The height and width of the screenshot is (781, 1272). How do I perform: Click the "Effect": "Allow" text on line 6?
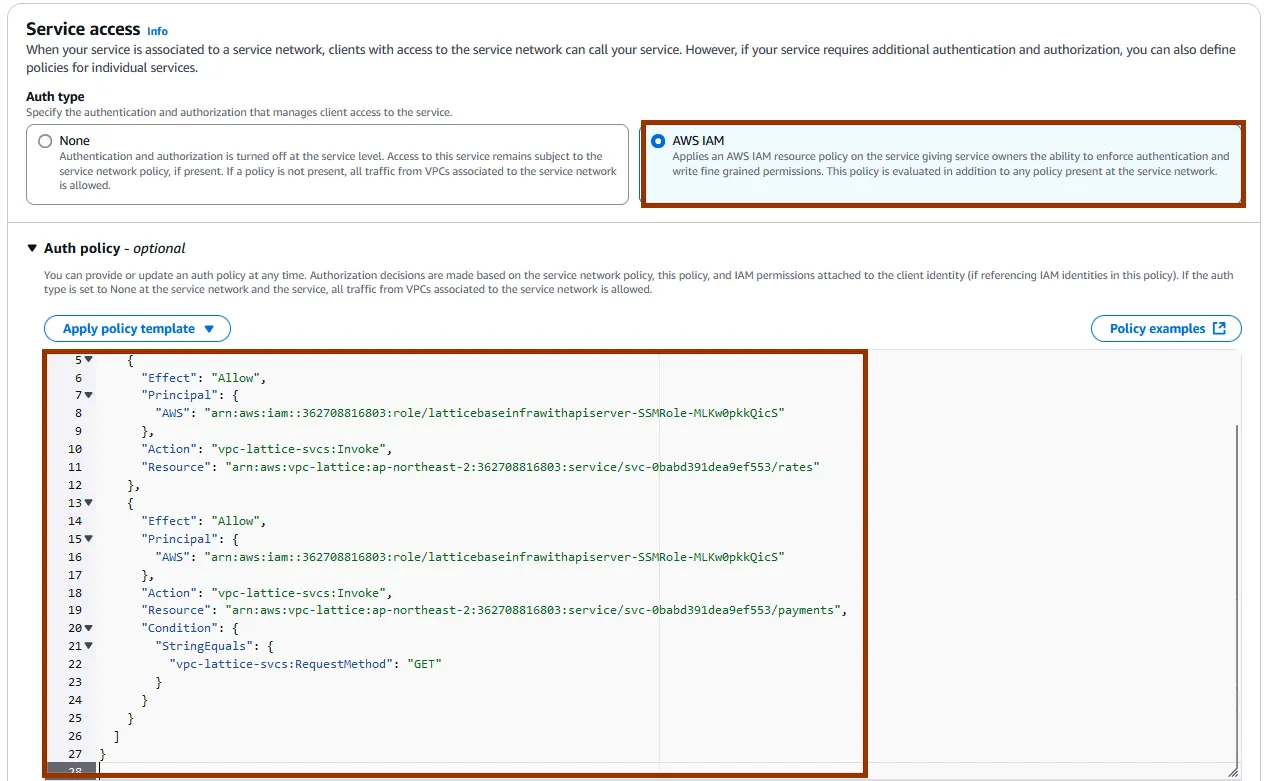pyautogui.click(x=204, y=378)
